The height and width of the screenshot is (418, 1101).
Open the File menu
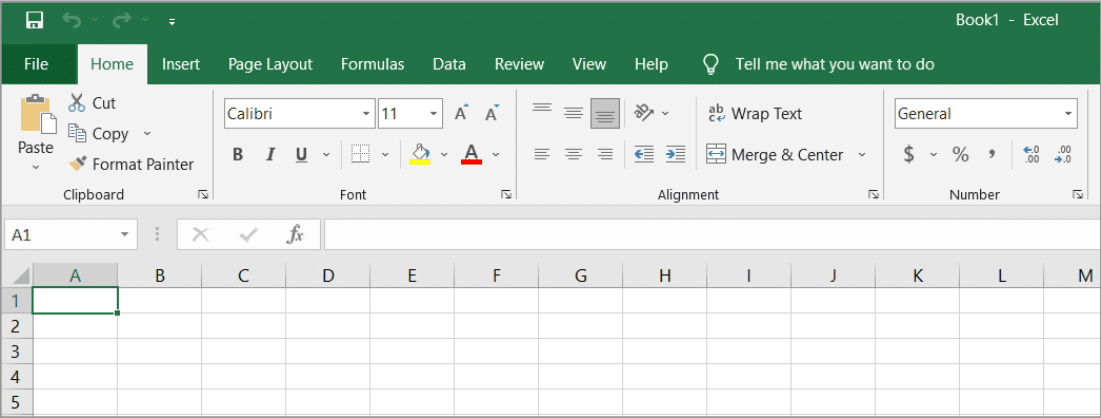click(x=36, y=64)
